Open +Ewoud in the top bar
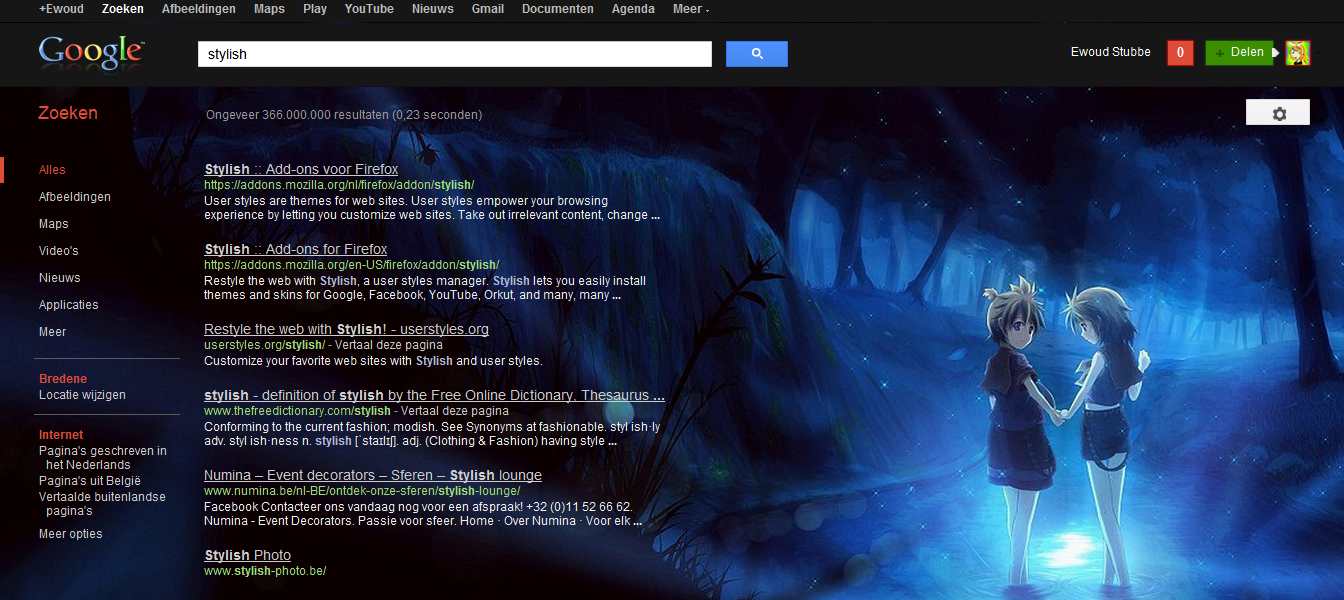Image resolution: width=1344 pixels, height=600 pixels. tap(61, 9)
